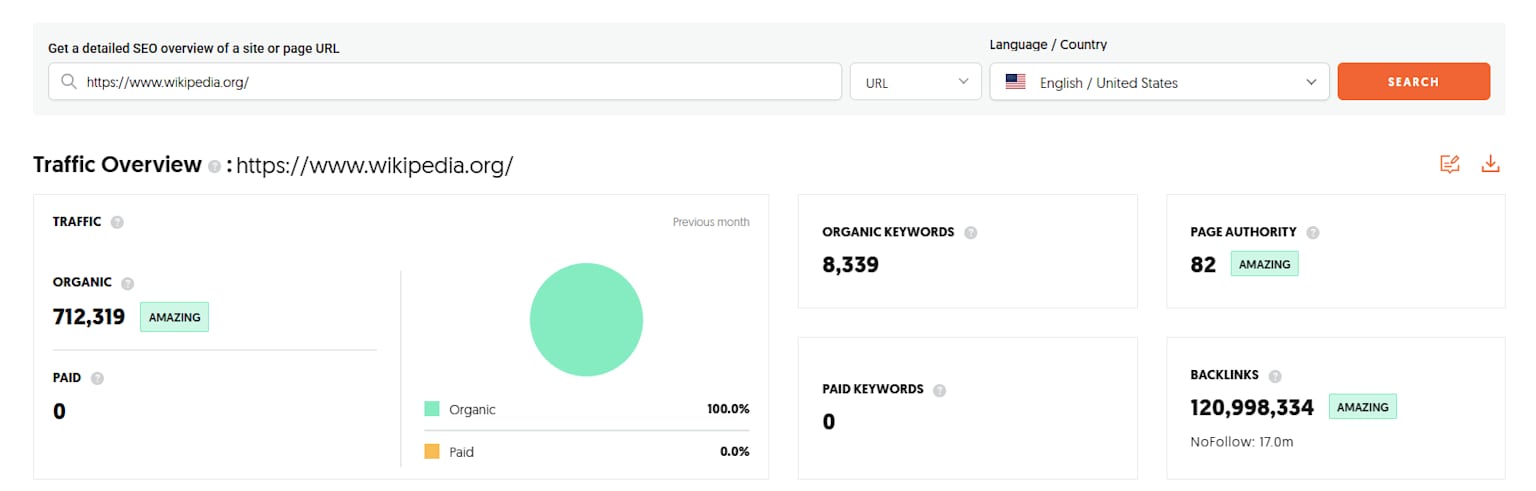
Task: Open help icon for Organic Keywords
Action: tap(970, 232)
